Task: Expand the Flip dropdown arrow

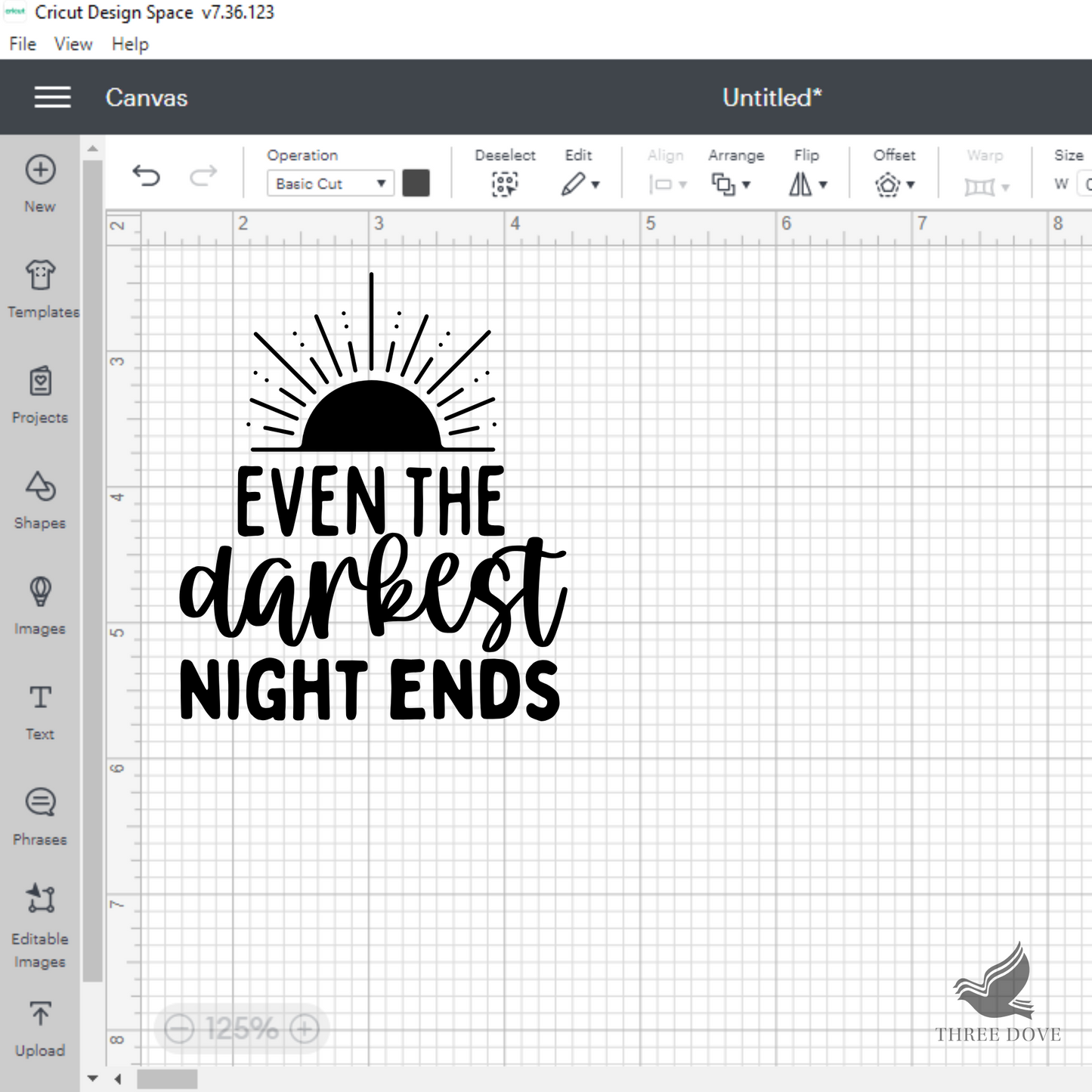Action: [x=823, y=185]
